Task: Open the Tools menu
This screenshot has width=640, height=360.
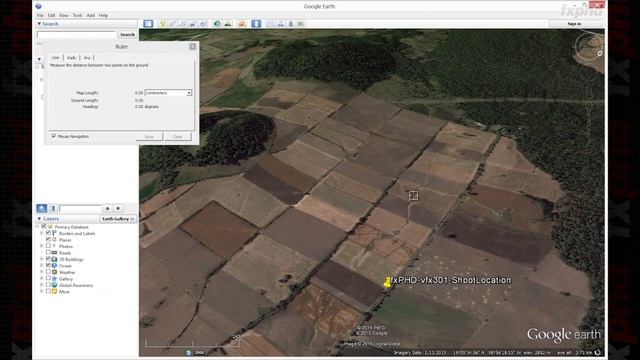Action: click(78, 15)
